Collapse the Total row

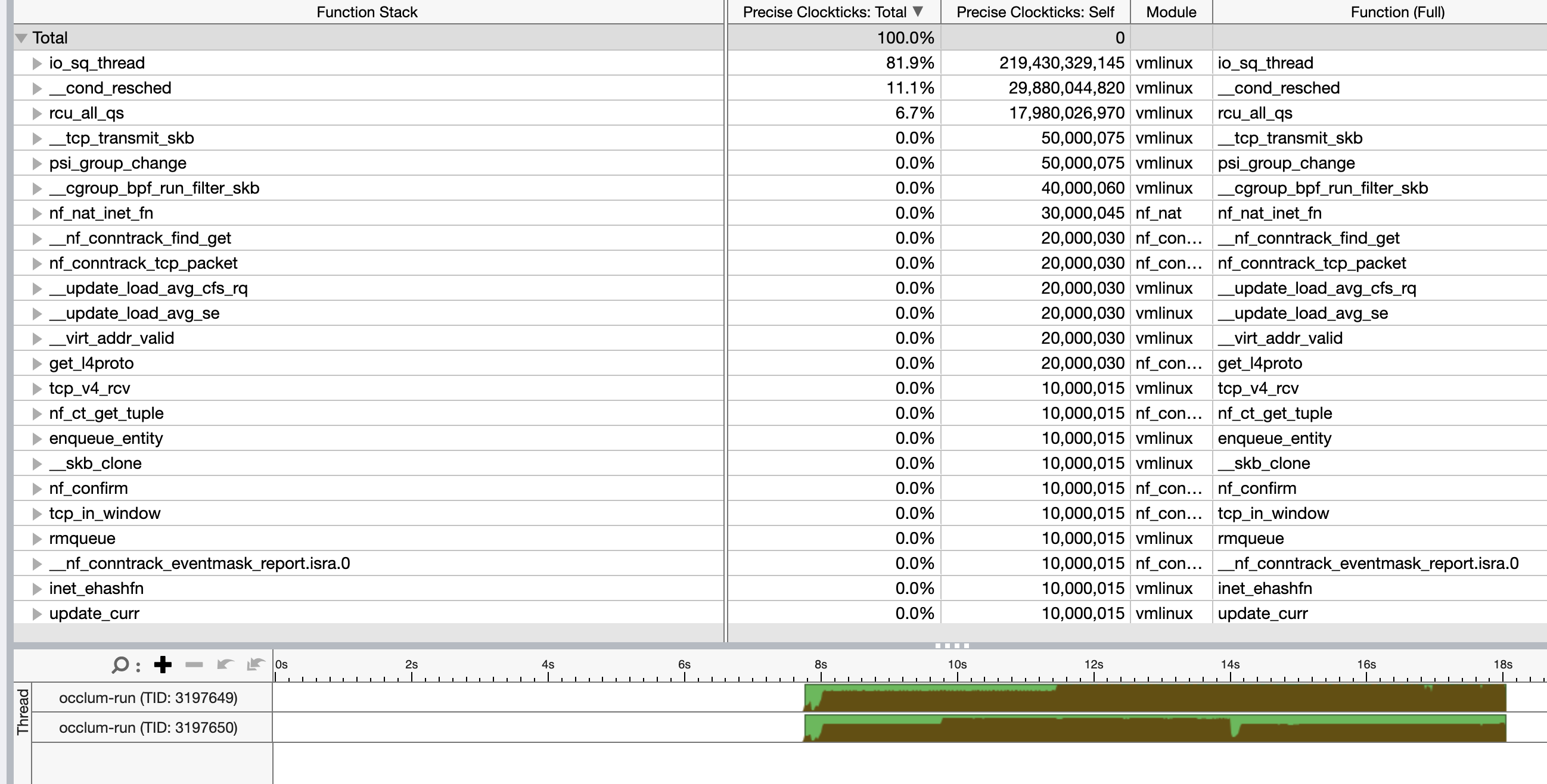pyautogui.click(x=21, y=38)
